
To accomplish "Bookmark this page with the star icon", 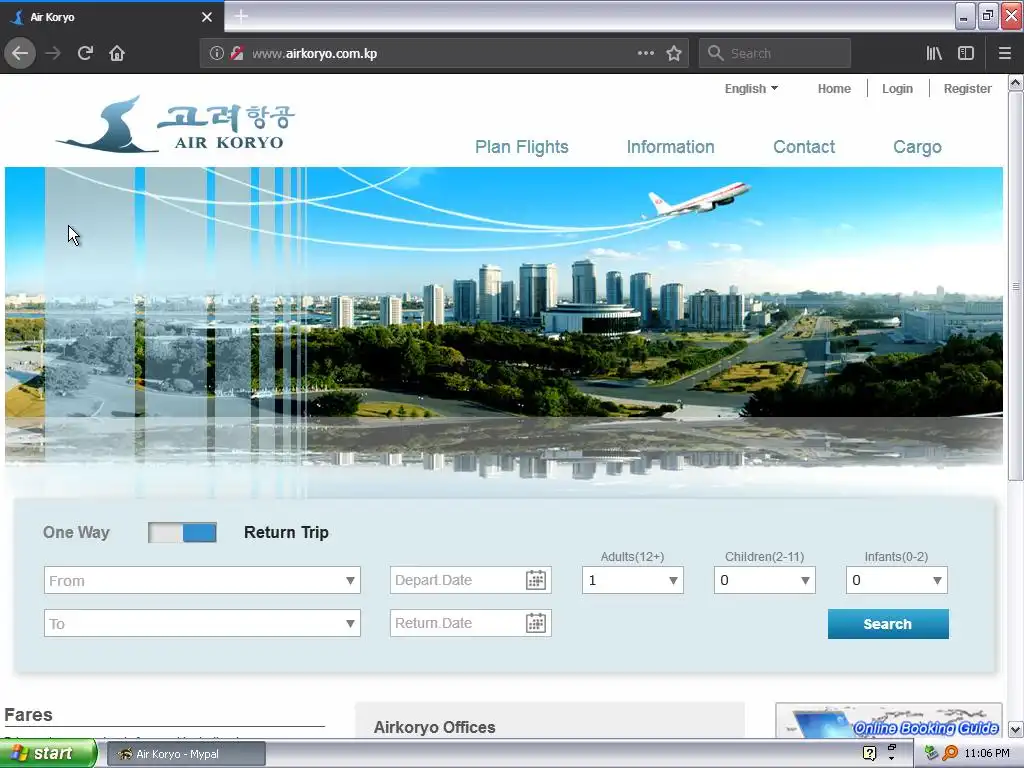I will pyautogui.click(x=674, y=53).
